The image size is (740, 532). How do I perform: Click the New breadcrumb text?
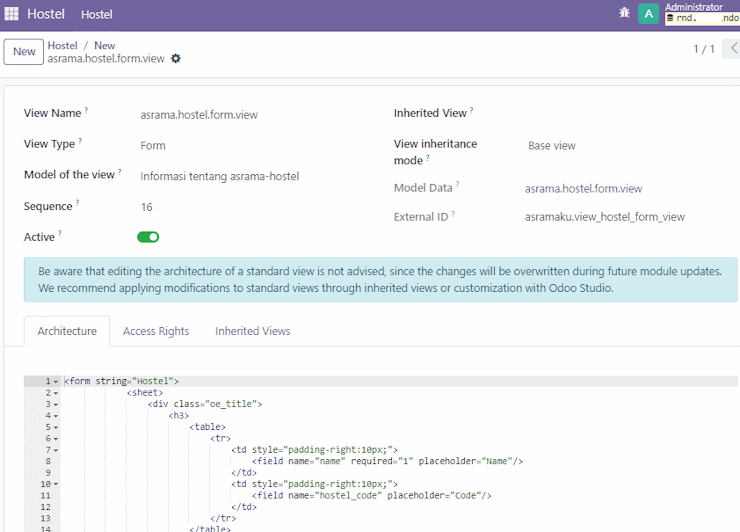pos(105,45)
